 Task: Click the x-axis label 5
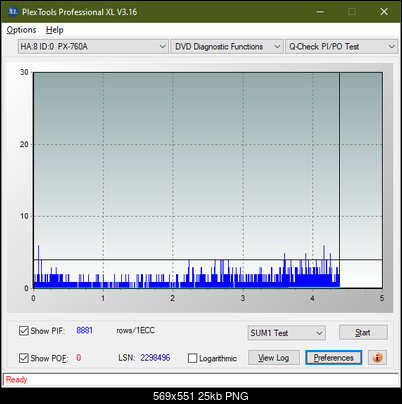click(382, 298)
